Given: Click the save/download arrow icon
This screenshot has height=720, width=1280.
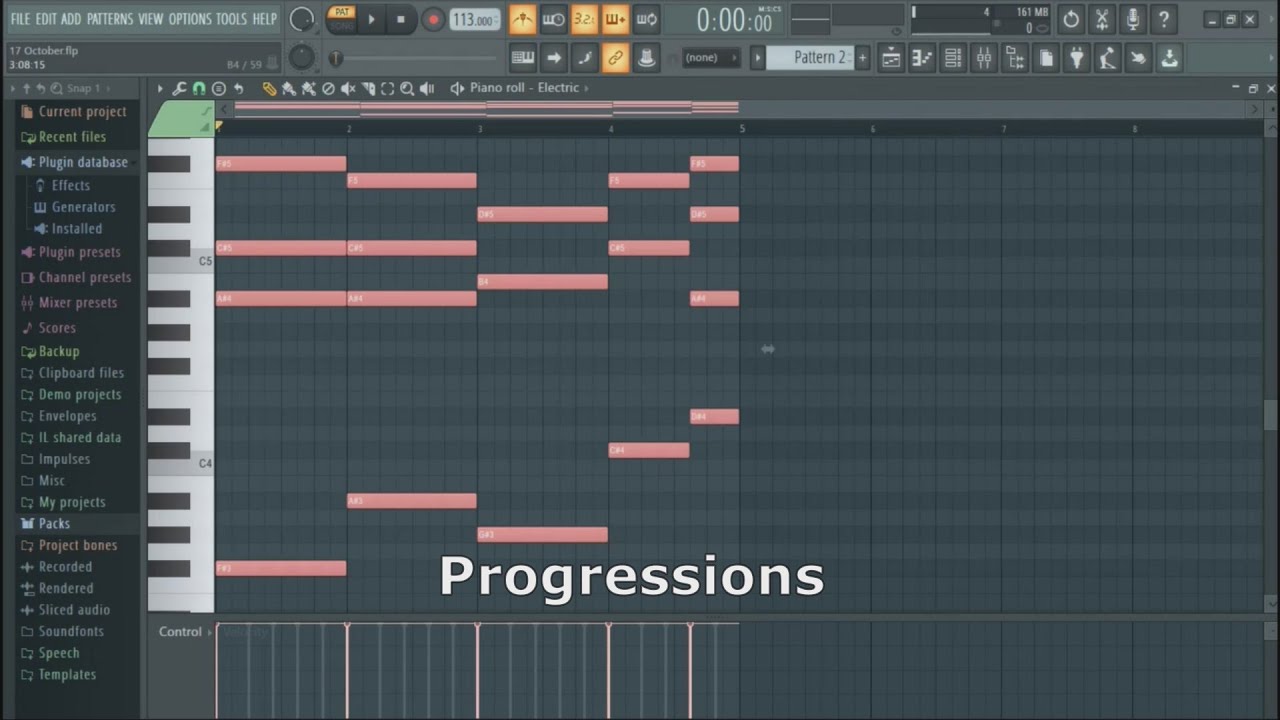Looking at the screenshot, I should [x=1169, y=58].
